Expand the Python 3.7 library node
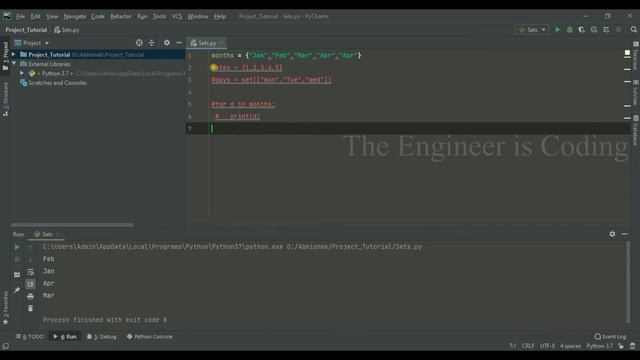The width and height of the screenshot is (640, 360). point(22,73)
